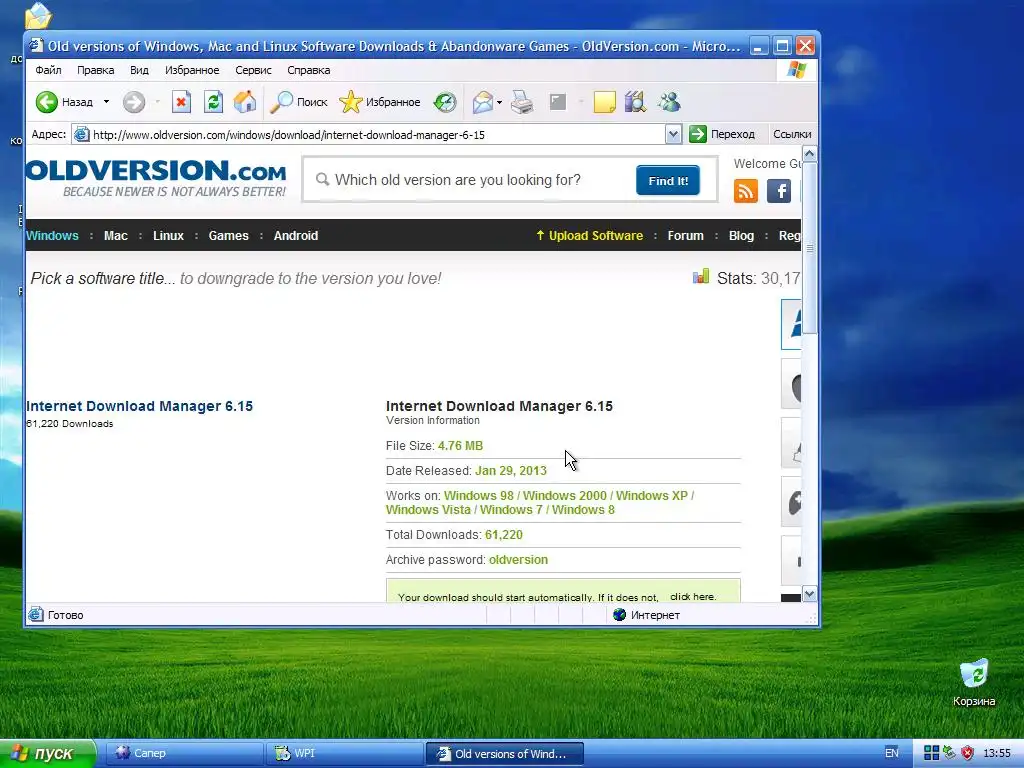The image size is (1024, 768).
Task: Click the red shield tray icon
Action: [x=967, y=753]
